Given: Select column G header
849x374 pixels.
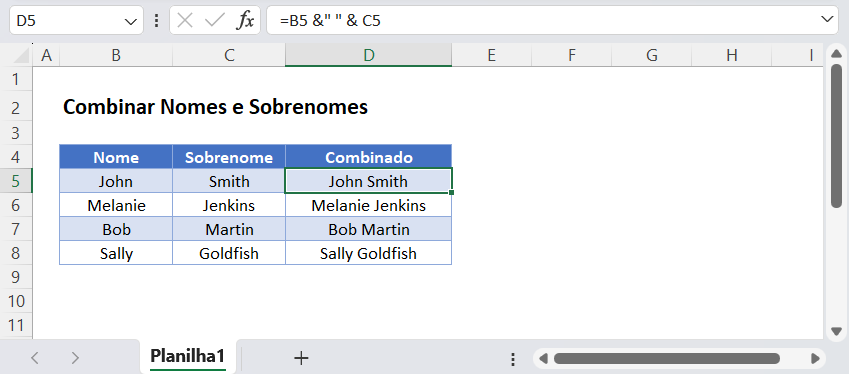Looking at the screenshot, I should (x=652, y=55).
